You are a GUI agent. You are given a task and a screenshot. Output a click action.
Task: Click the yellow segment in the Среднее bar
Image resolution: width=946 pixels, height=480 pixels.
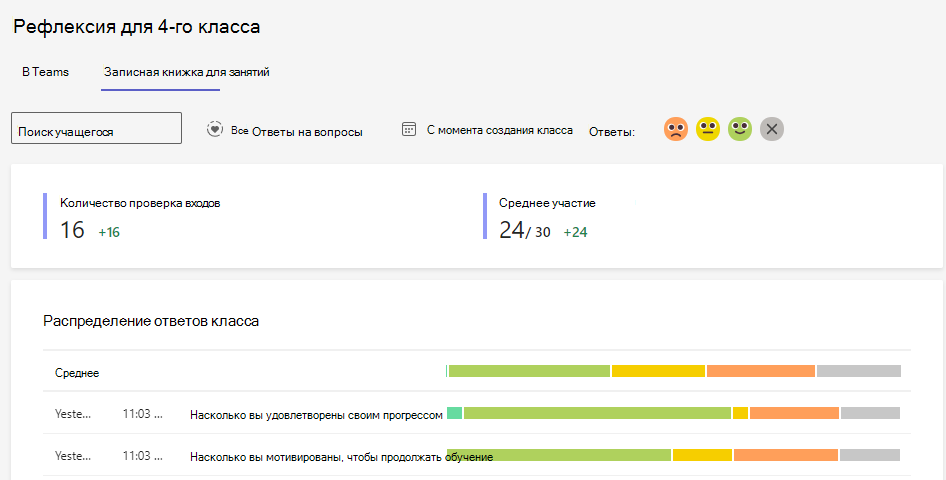[x=658, y=371]
